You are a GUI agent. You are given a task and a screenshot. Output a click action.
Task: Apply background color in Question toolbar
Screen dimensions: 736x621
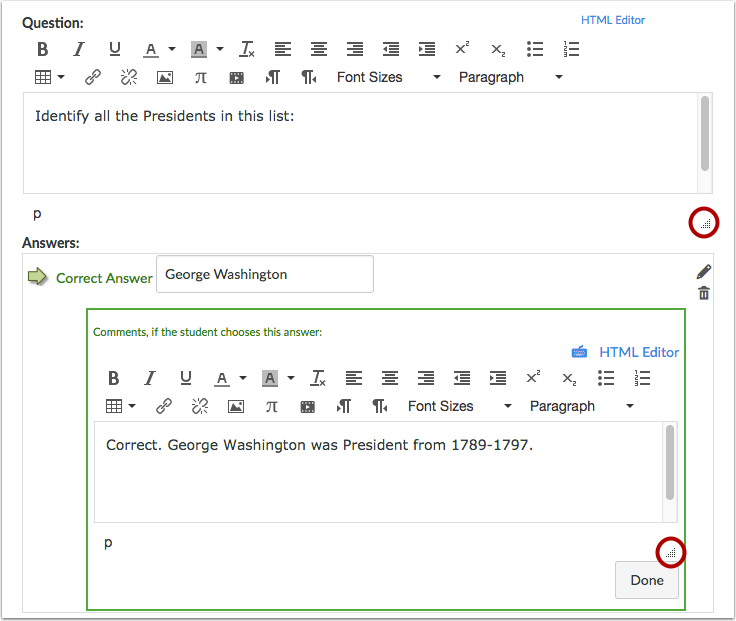tap(199, 49)
